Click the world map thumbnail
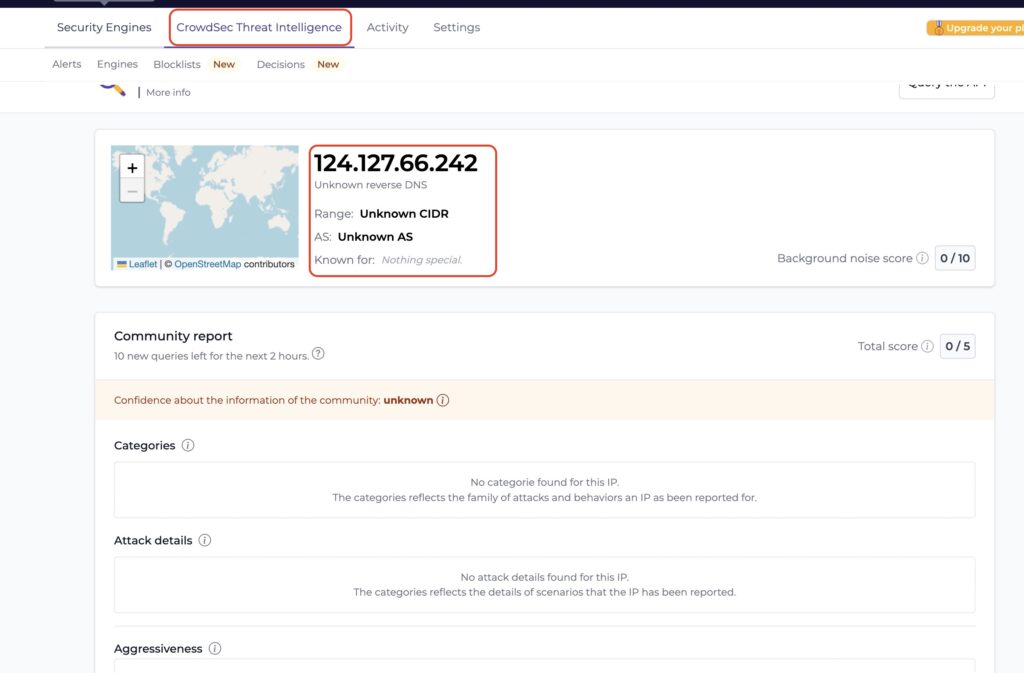This screenshot has width=1024, height=673. pos(204,208)
